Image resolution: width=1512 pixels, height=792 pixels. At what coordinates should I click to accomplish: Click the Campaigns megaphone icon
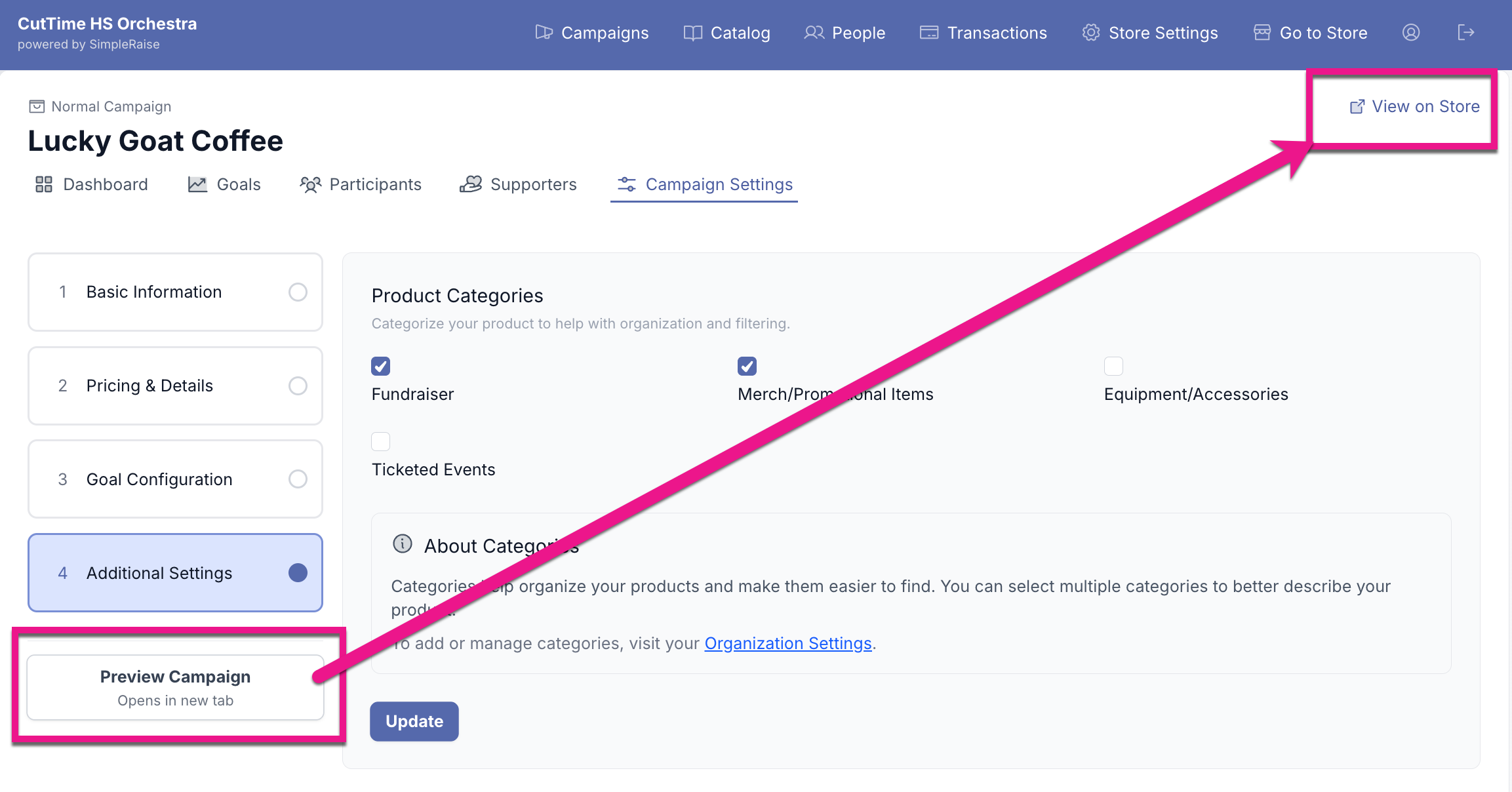point(544,33)
